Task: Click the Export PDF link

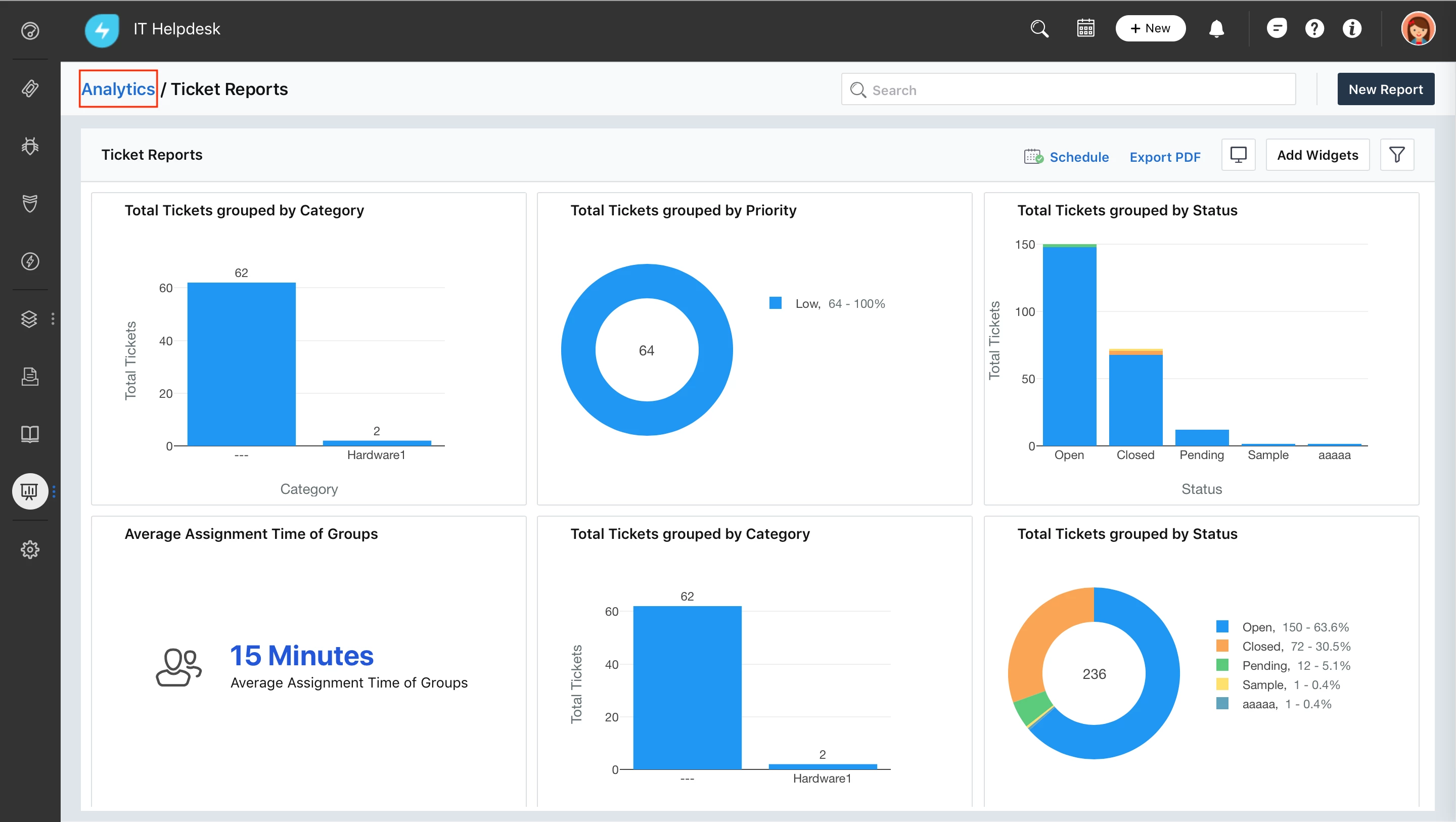Action: [1164, 157]
